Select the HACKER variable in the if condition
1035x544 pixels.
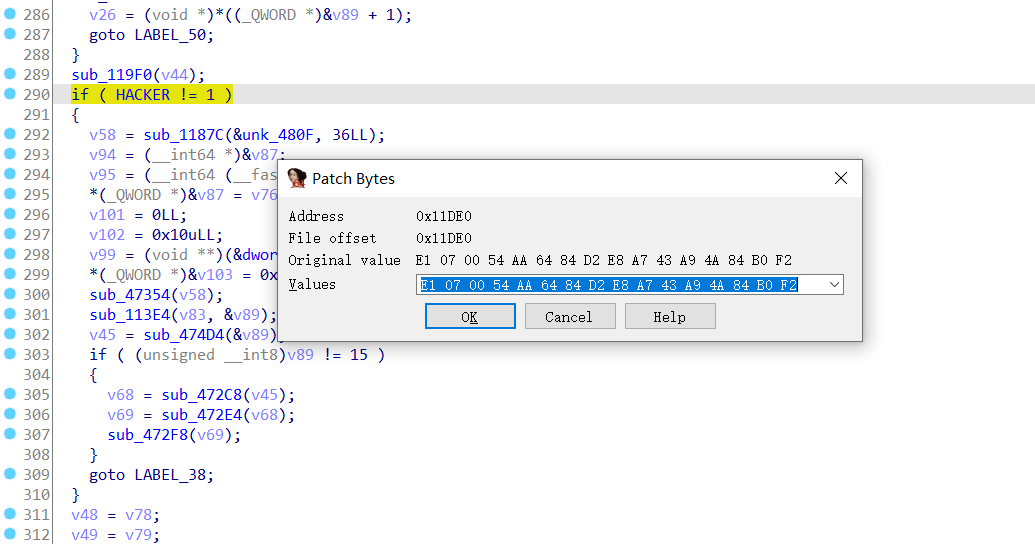pyautogui.click(x=142, y=95)
